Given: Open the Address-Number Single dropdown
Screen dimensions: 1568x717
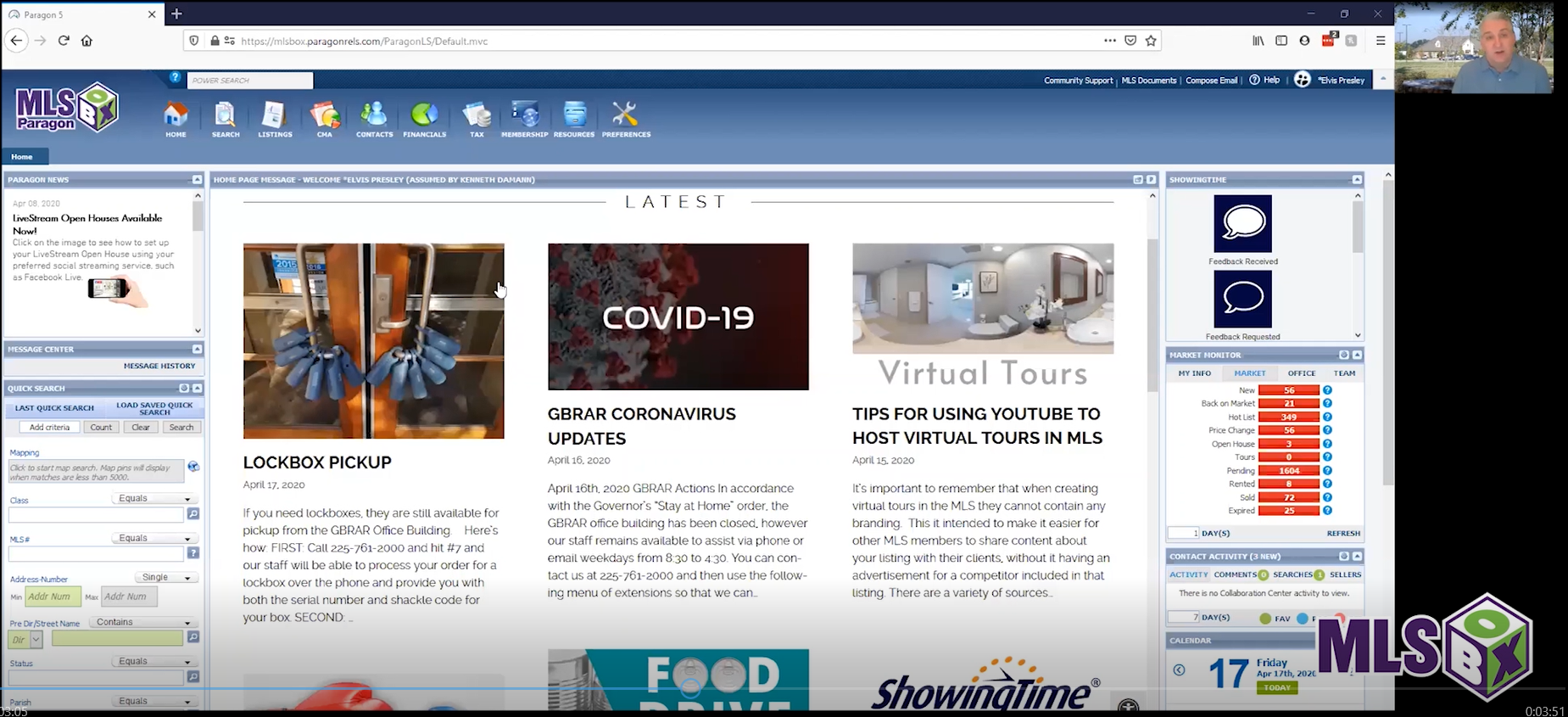Looking at the screenshot, I should (x=166, y=577).
